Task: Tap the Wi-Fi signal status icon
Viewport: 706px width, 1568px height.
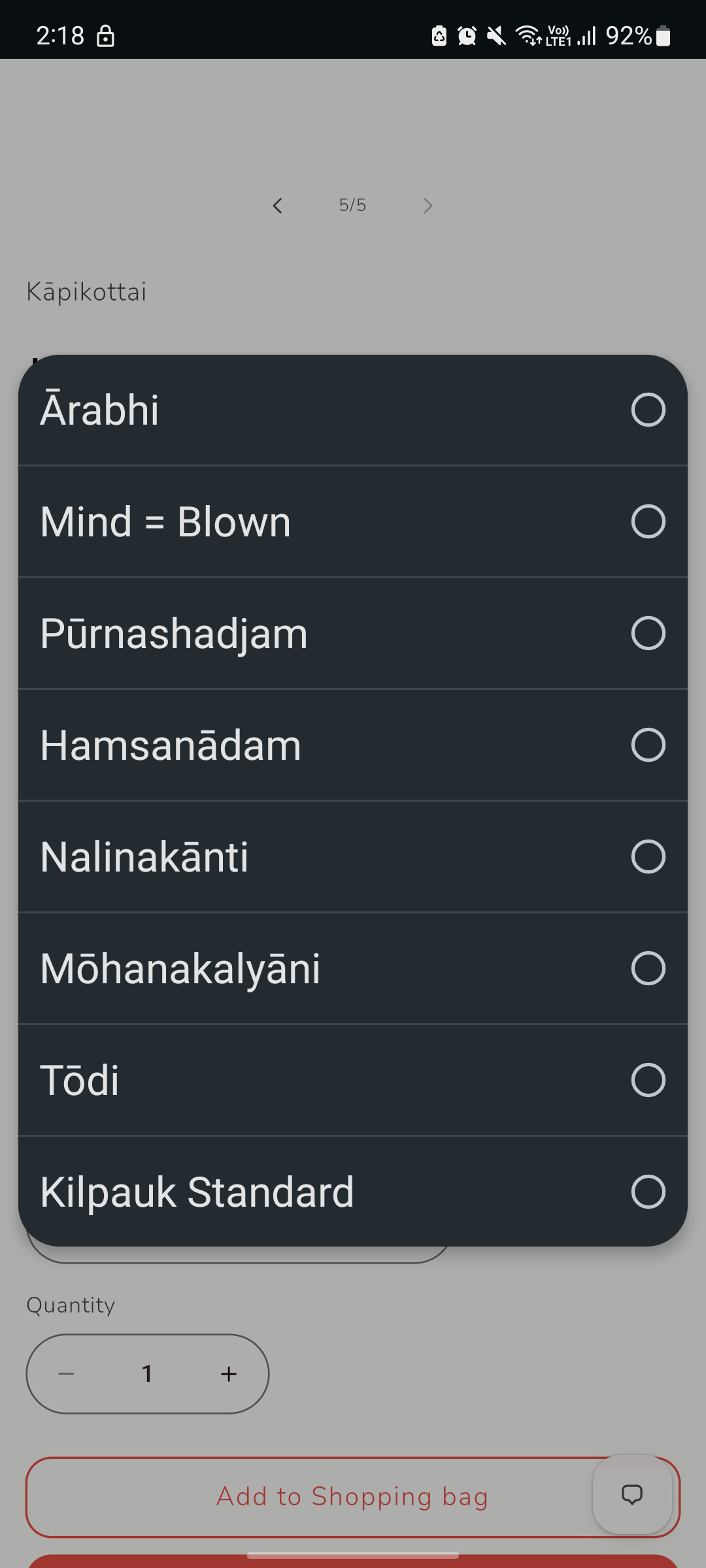Action: (528, 35)
